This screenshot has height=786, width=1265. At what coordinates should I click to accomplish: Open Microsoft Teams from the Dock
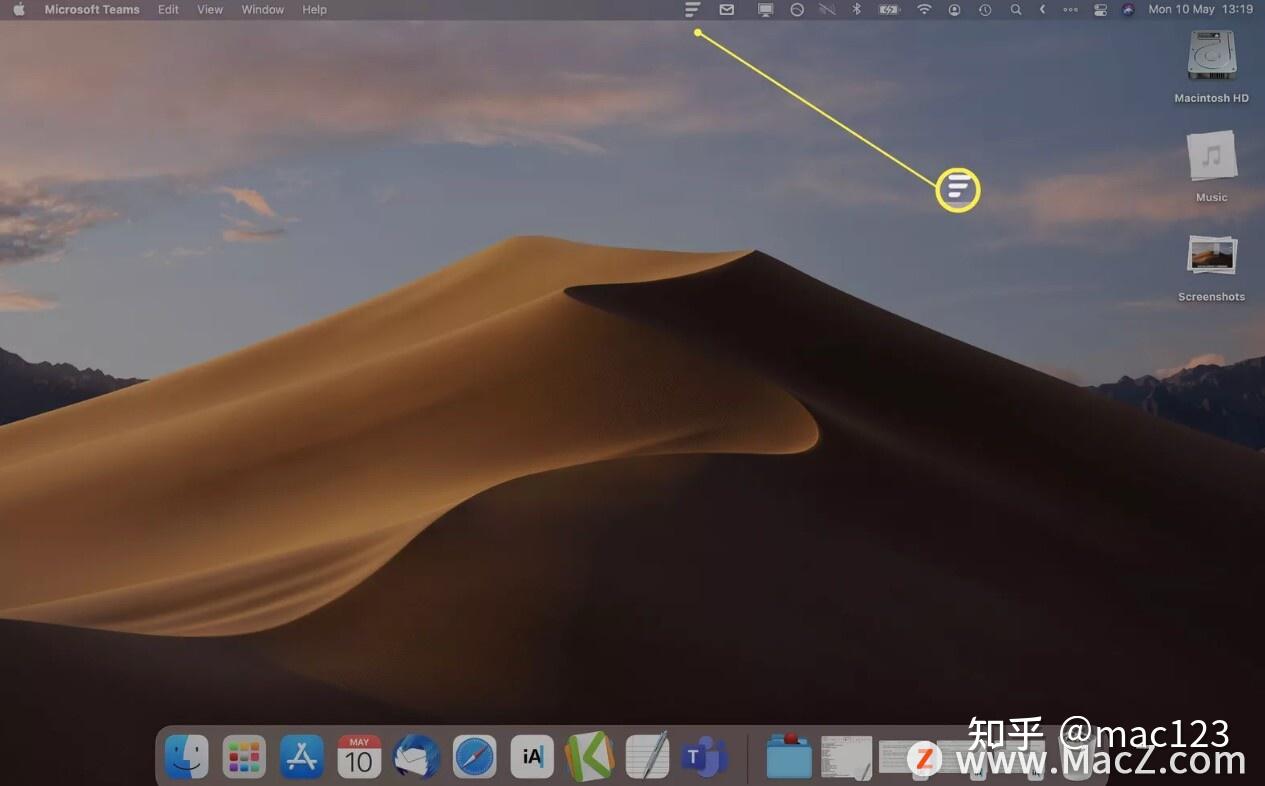click(704, 757)
